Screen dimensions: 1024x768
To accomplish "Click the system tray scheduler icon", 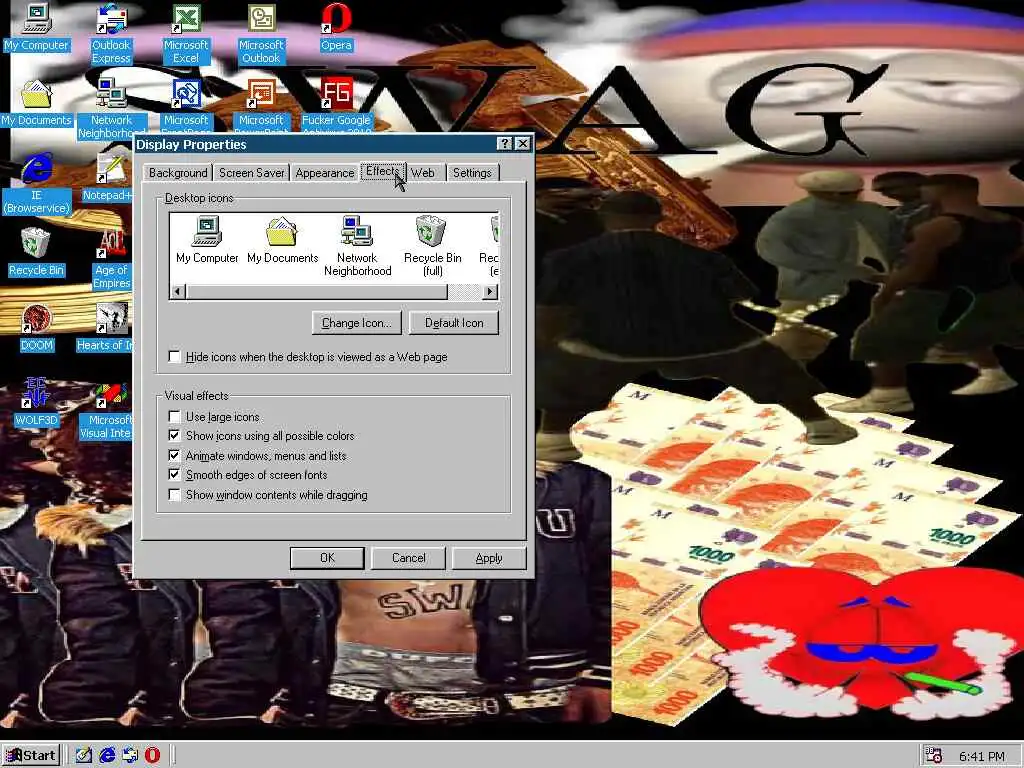I will pyautogui.click(x=934, y=755).
